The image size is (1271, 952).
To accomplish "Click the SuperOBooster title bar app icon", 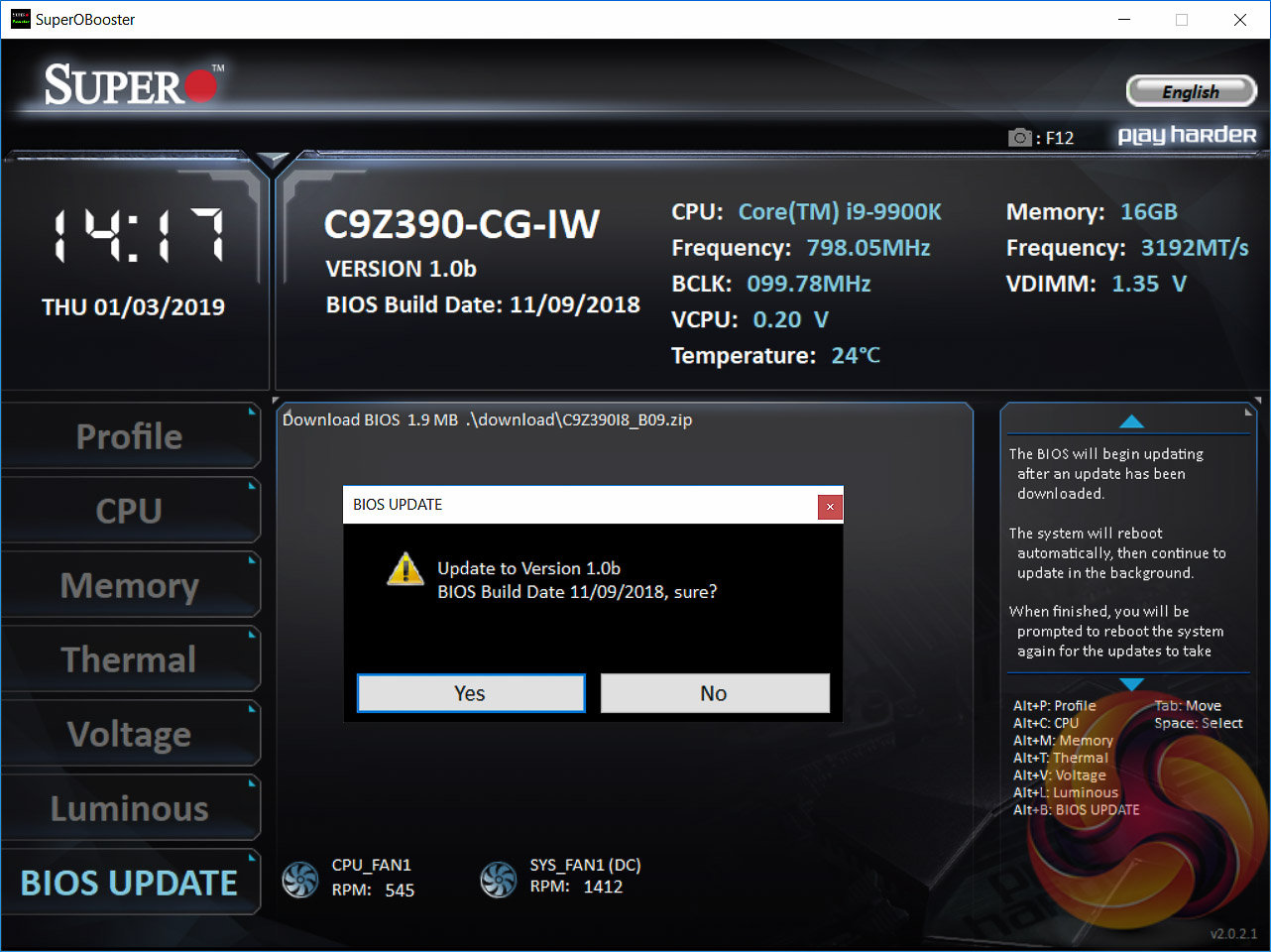I will tap(20, 19).
